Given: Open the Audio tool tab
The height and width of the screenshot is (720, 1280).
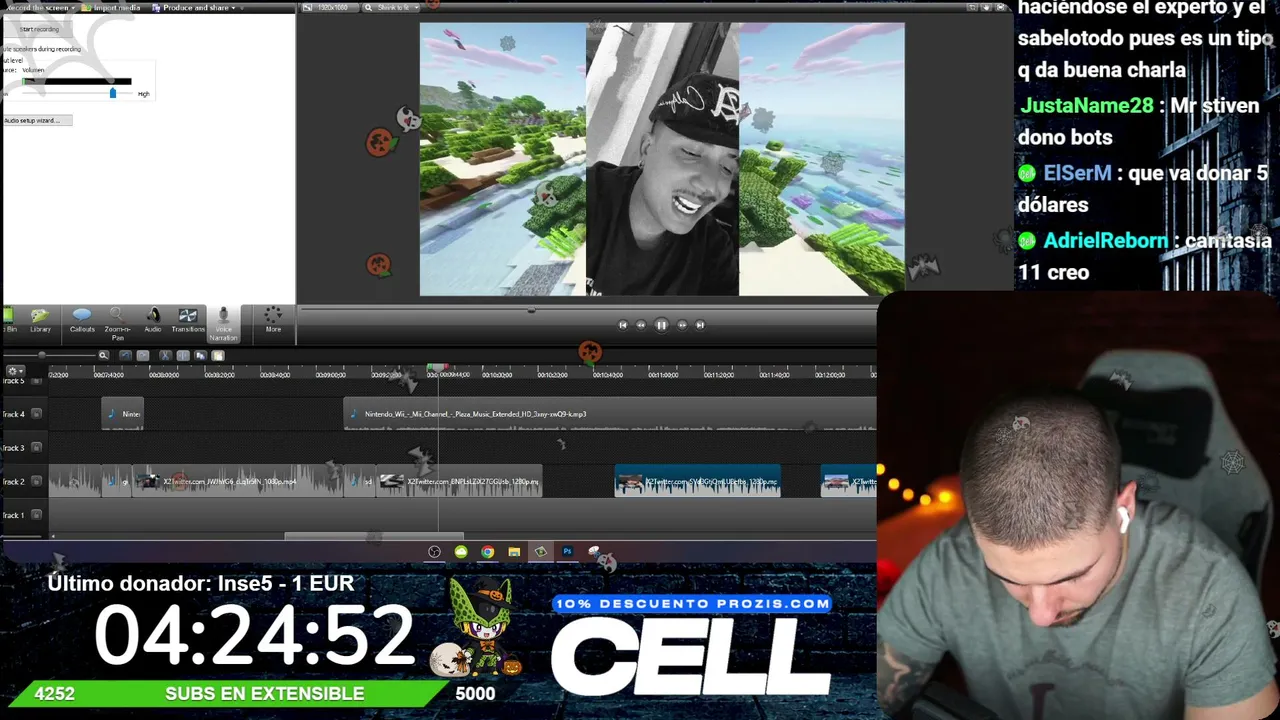Looking at the screenshot, I should coord(153,320).
